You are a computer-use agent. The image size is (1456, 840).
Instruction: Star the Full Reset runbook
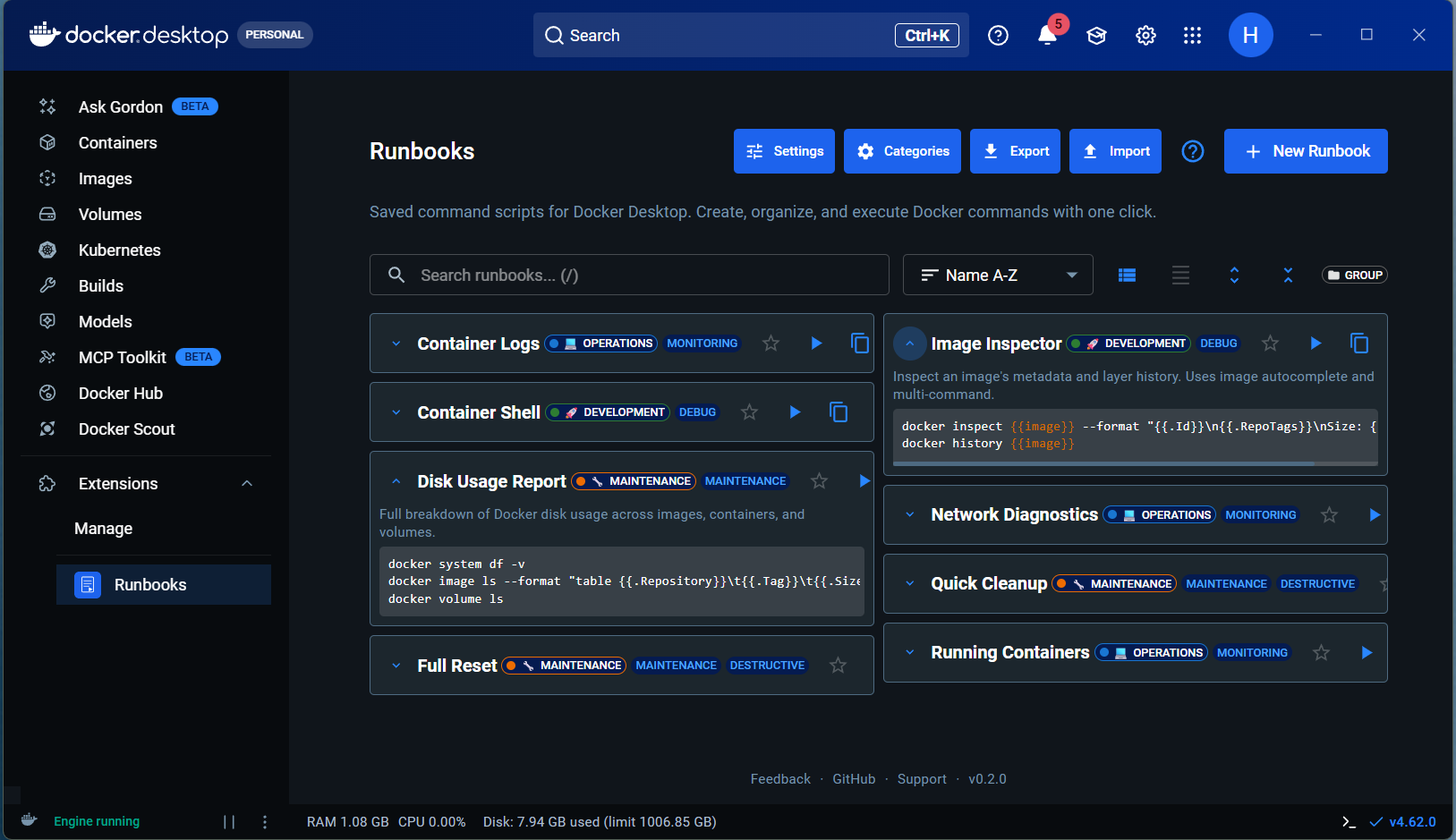pos(838,666)
